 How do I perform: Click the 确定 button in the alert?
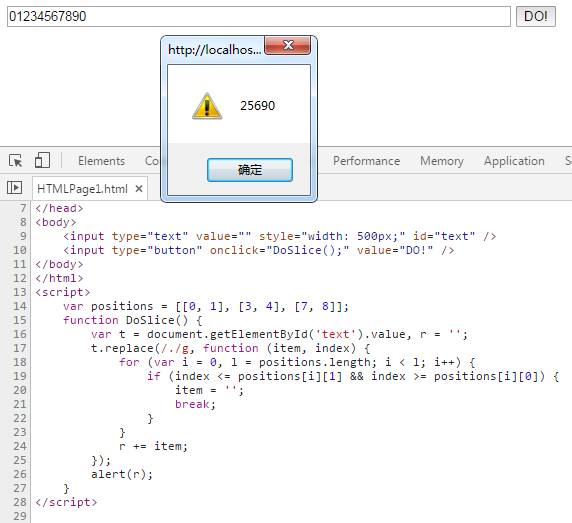250,170
